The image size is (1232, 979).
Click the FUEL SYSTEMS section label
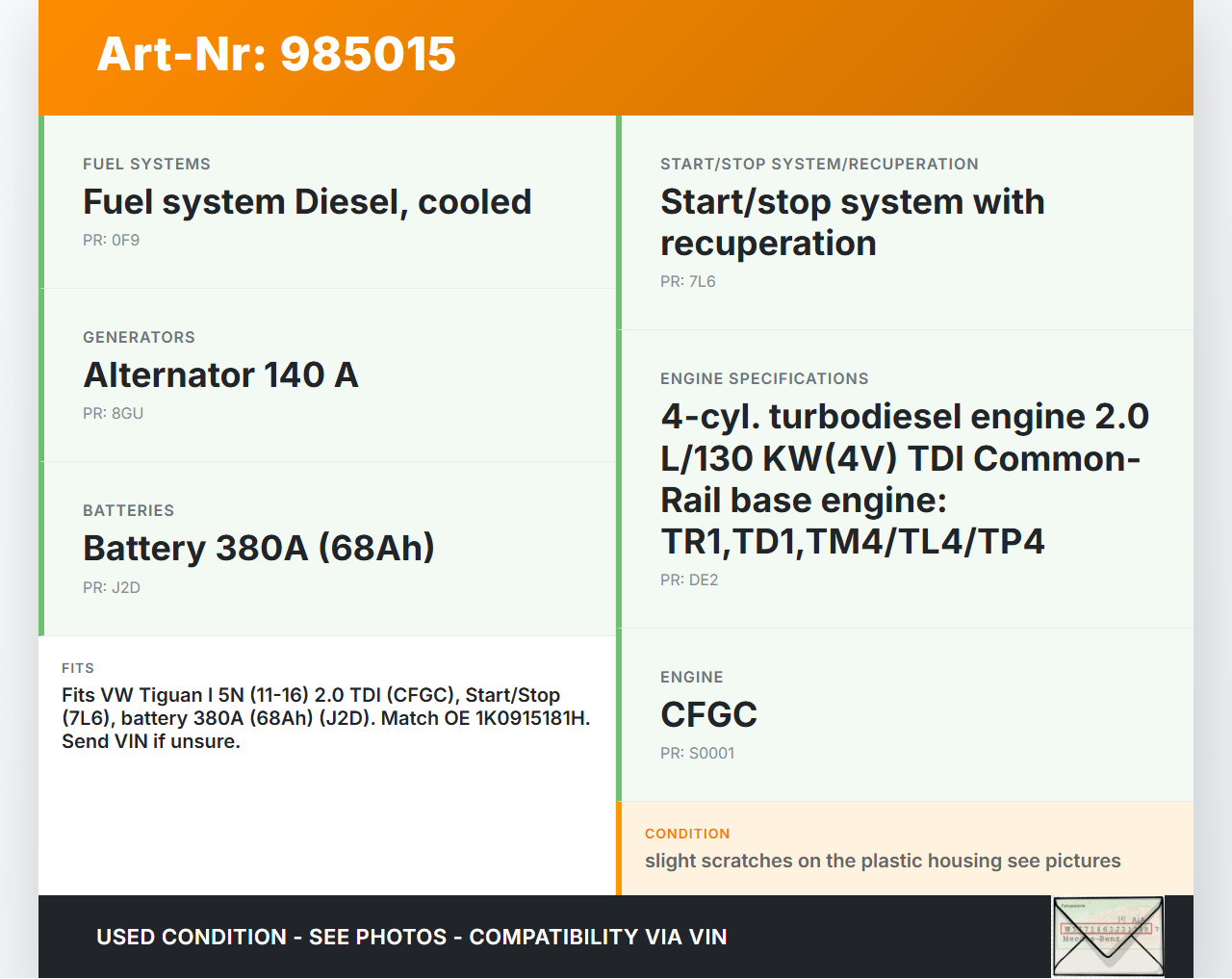click(146, 165)
